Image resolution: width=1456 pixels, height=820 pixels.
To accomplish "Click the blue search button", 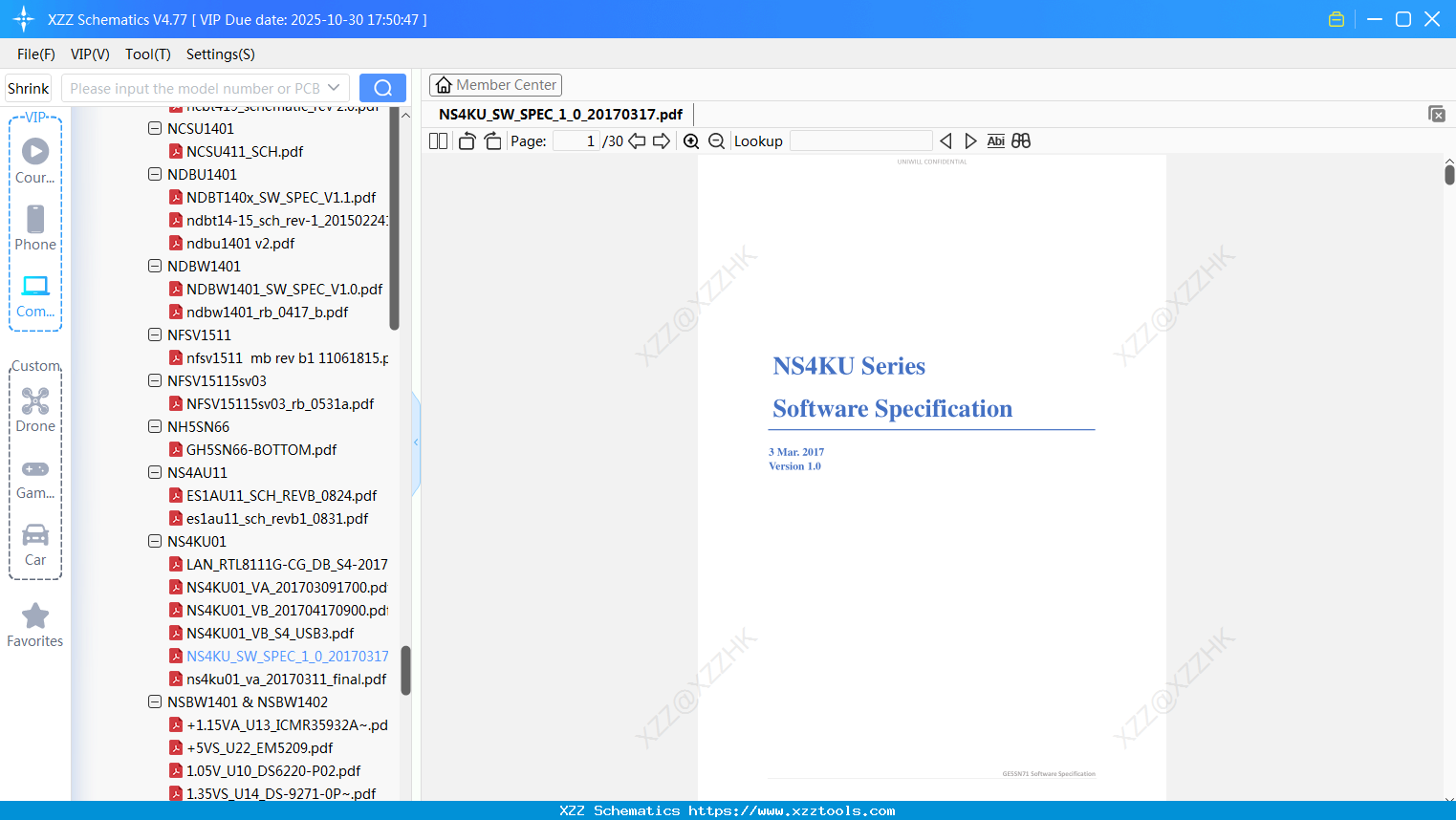I will pyautogui.click(x=382, y=88).
